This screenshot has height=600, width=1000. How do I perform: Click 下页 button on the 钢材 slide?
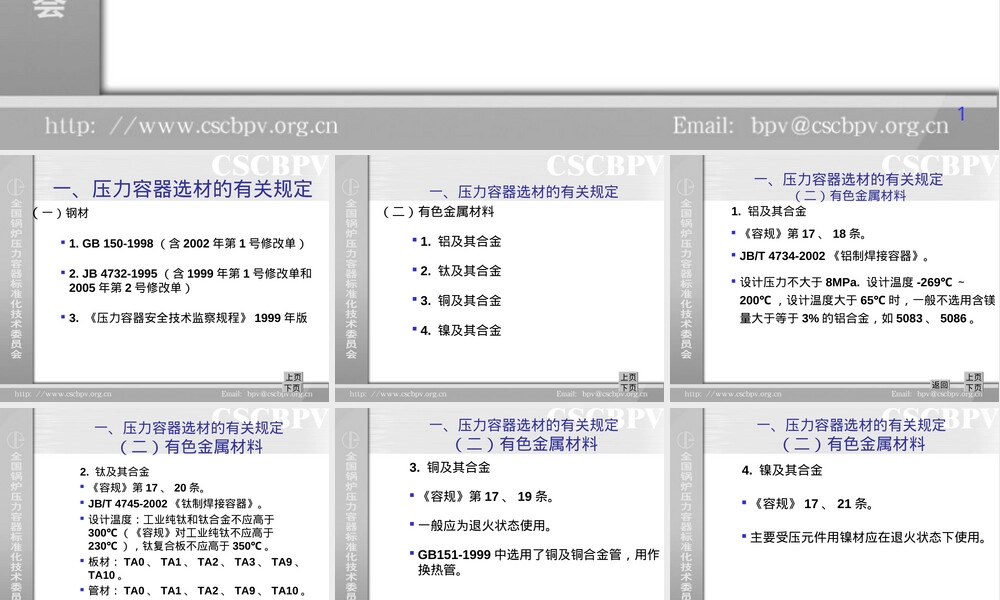point(293,388)
